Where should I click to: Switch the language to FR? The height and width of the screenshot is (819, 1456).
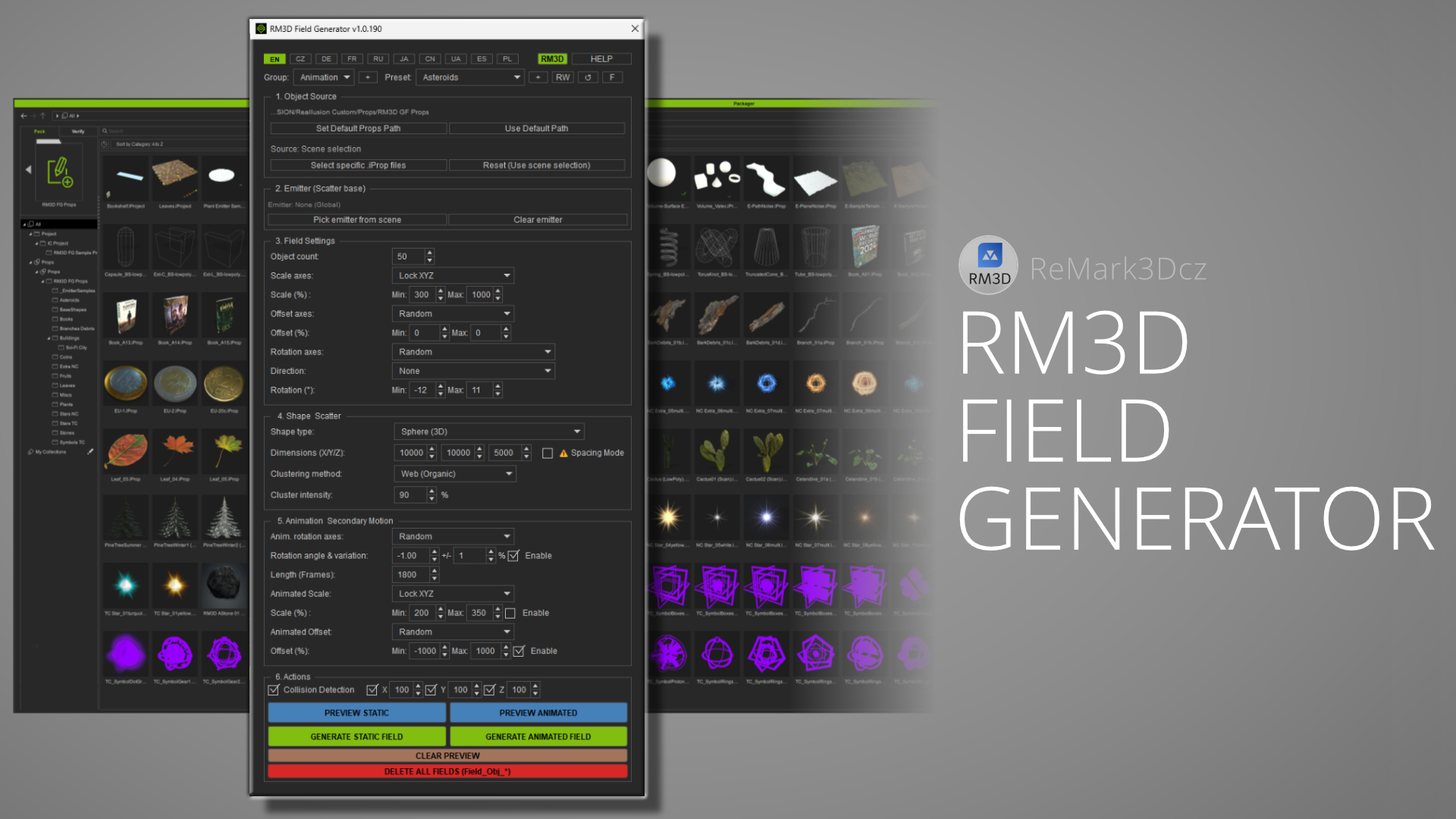(x=352, y=59)
